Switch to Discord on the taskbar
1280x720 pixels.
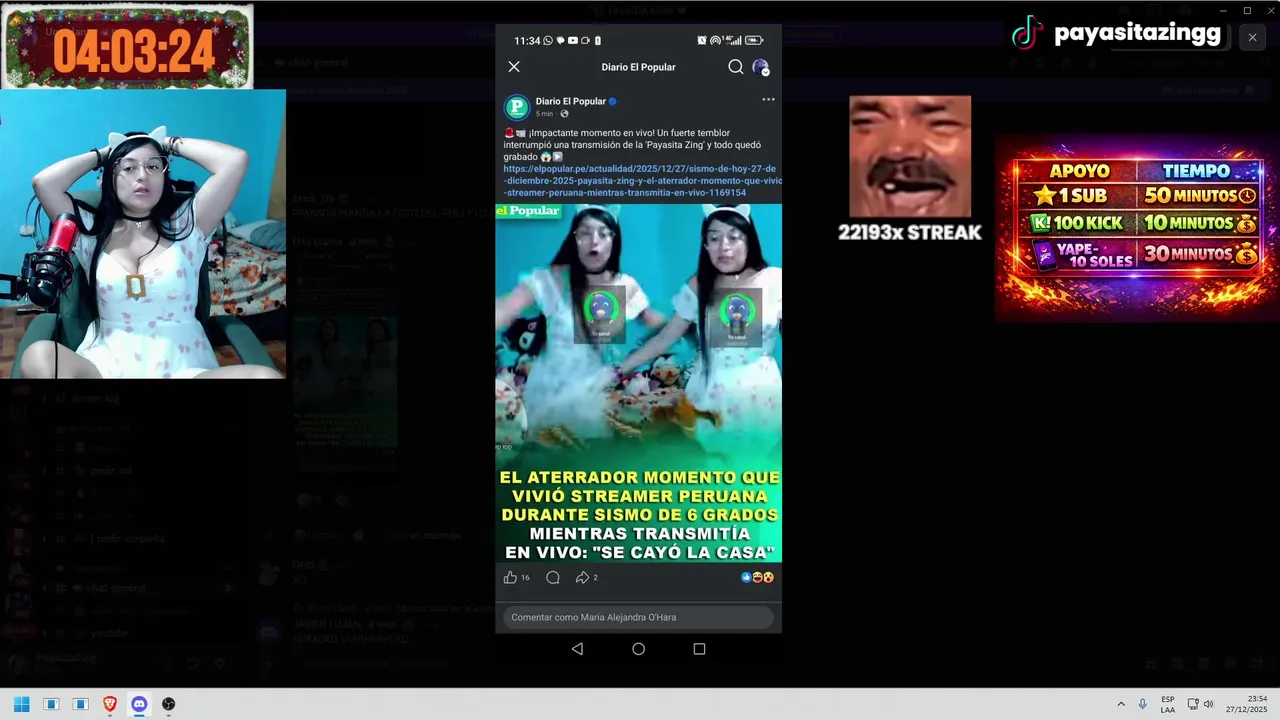(139, 704)
